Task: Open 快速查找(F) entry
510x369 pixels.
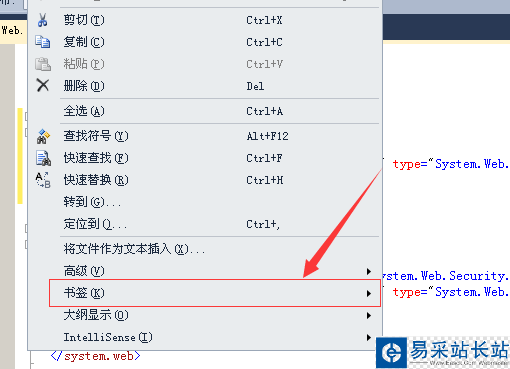Action: pos(205,158)
